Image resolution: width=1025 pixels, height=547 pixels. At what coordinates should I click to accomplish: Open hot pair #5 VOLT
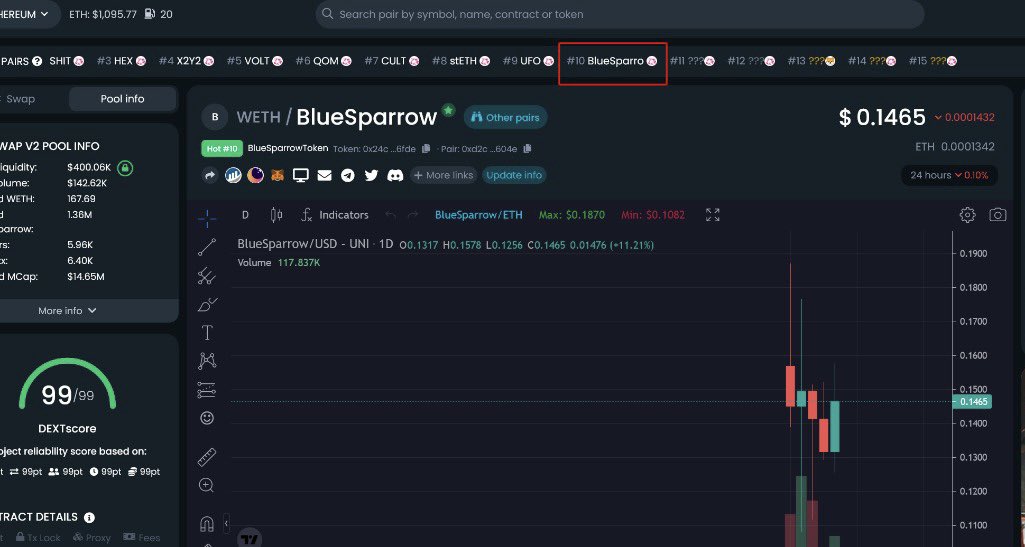coord(254,61)
